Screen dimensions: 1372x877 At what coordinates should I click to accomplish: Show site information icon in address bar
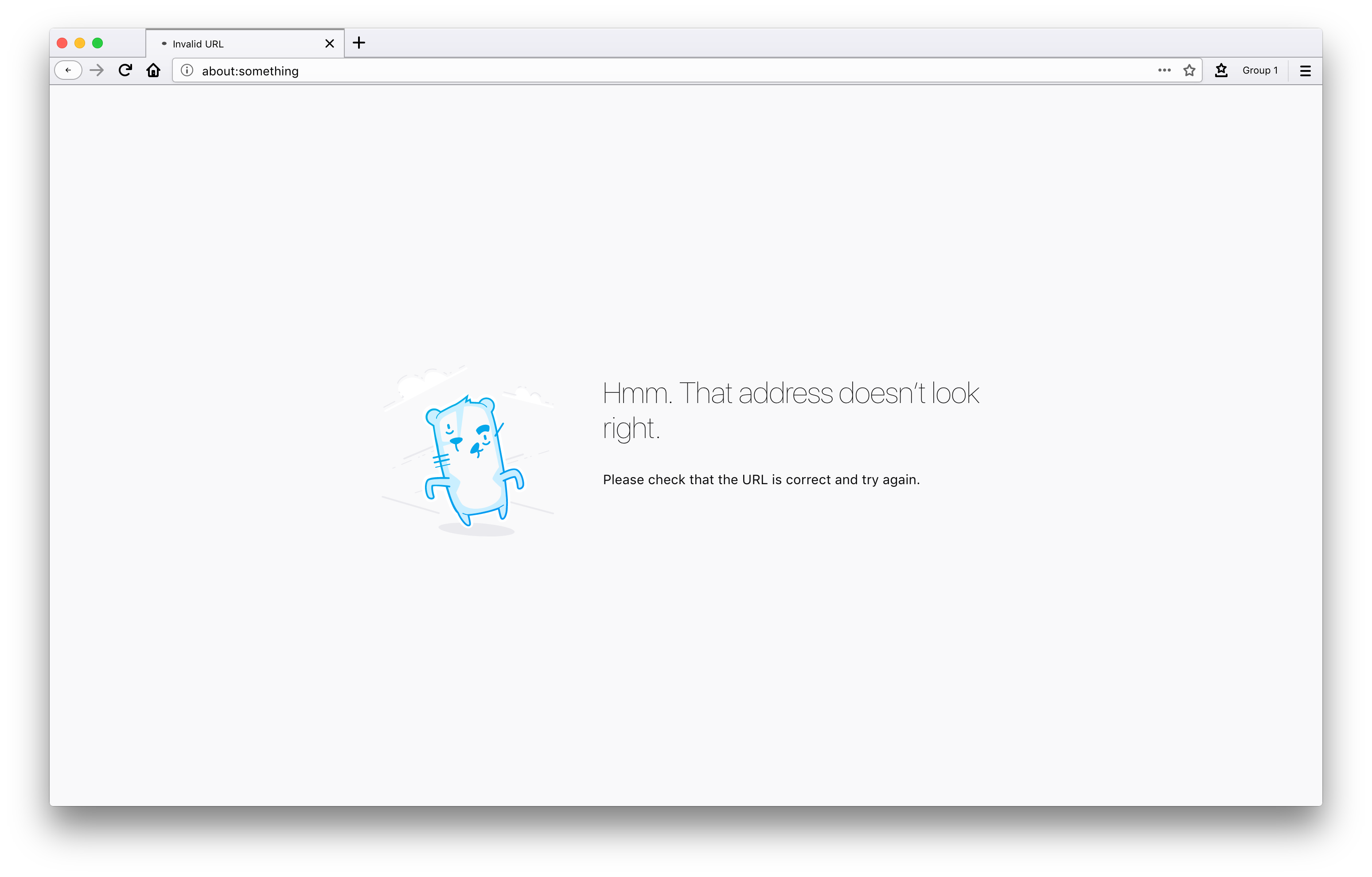tap(187, 70)
